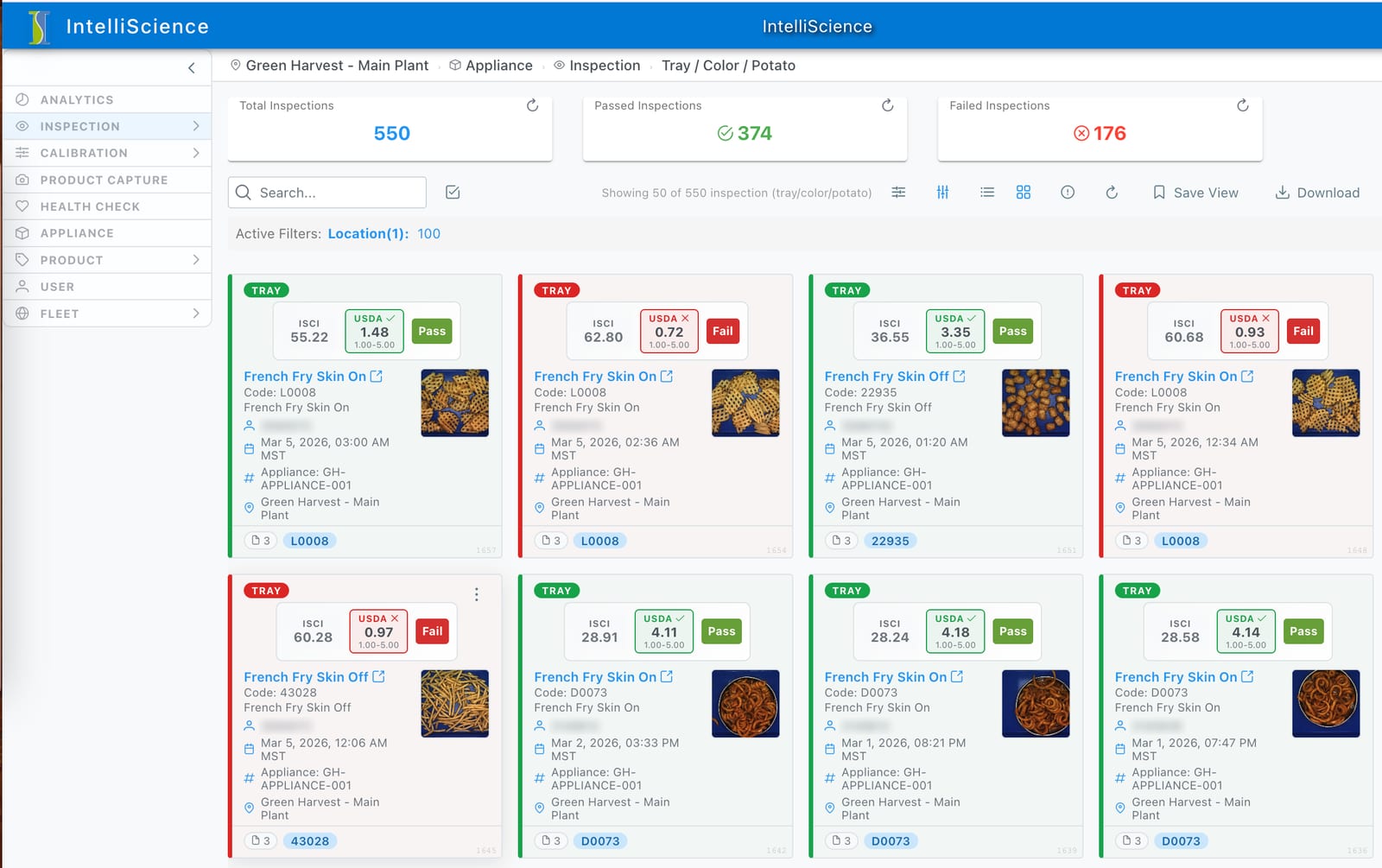Viewport: 1382px width, 868px height.
Task: Switch to list view
Action: click(x=987, y=193)
